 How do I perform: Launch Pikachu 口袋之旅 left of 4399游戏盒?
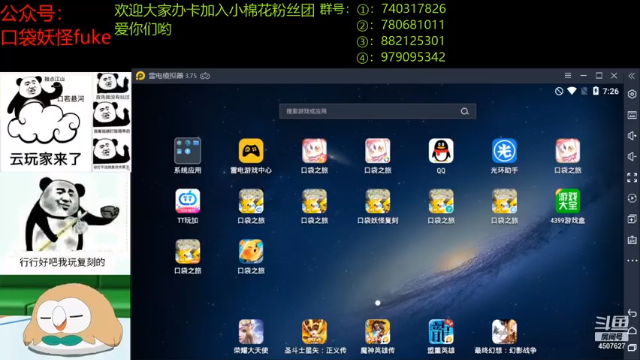click(504, 201)
